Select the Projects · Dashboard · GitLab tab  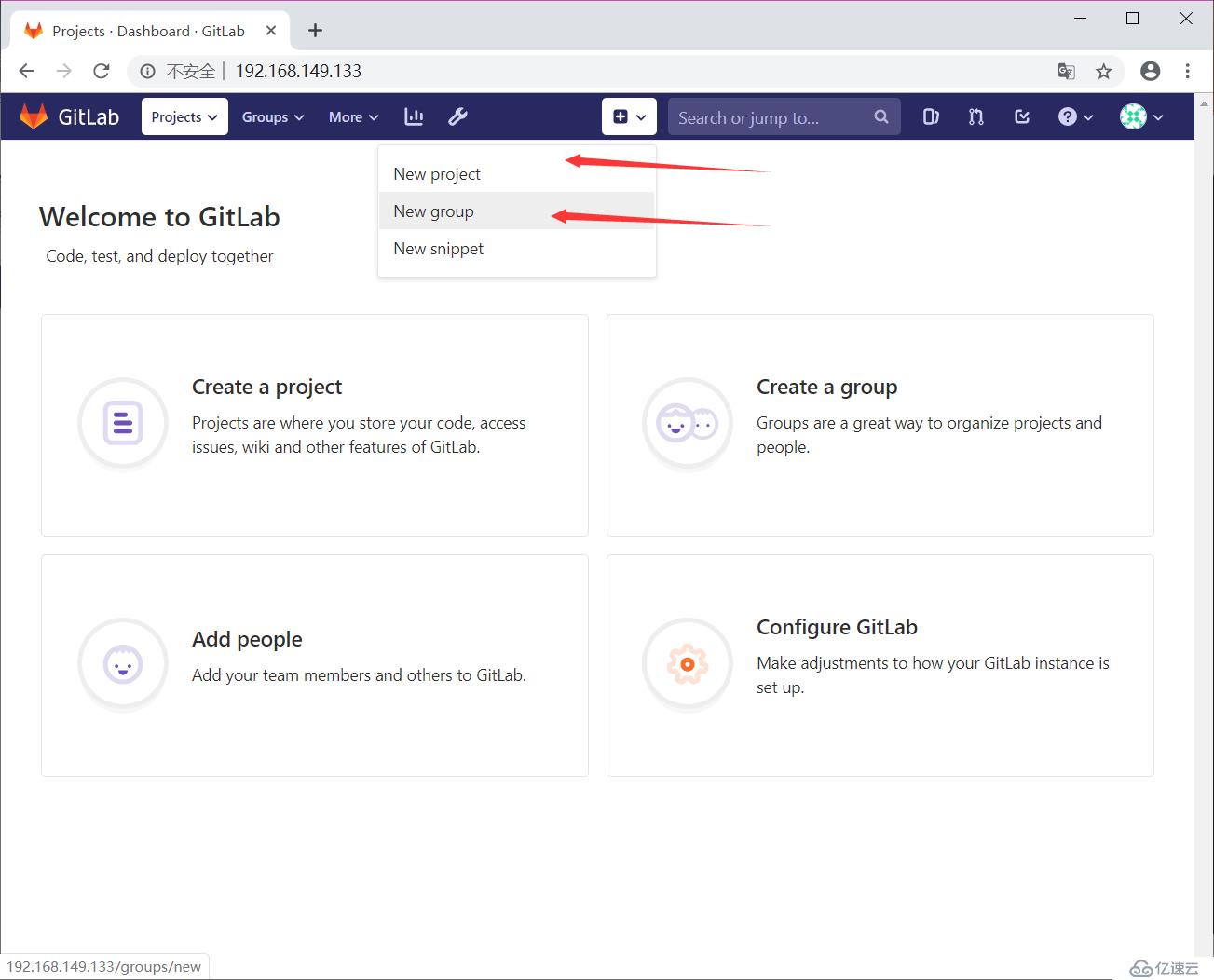pos(149,31)
